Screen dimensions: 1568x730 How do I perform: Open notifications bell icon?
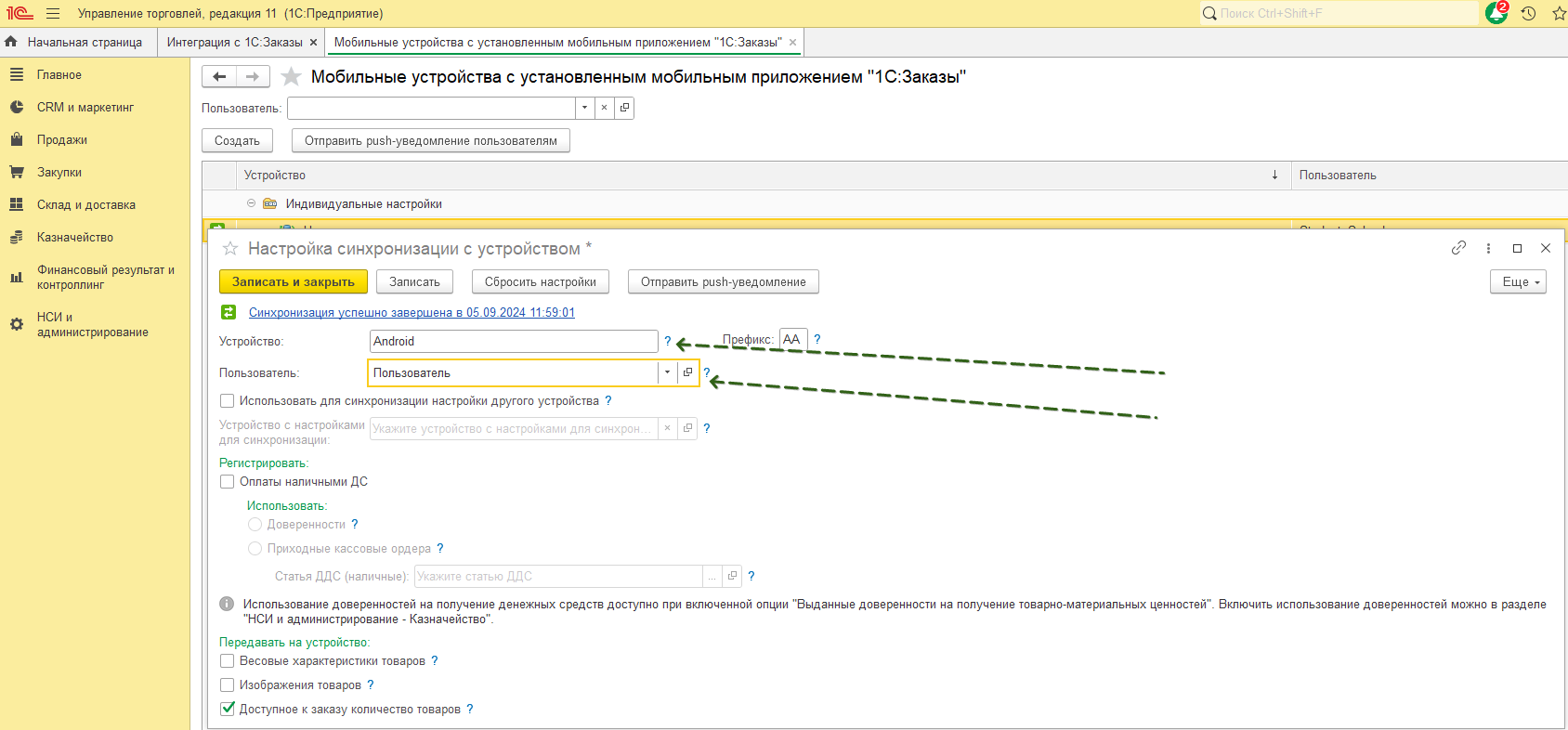tap(1496, 13)
